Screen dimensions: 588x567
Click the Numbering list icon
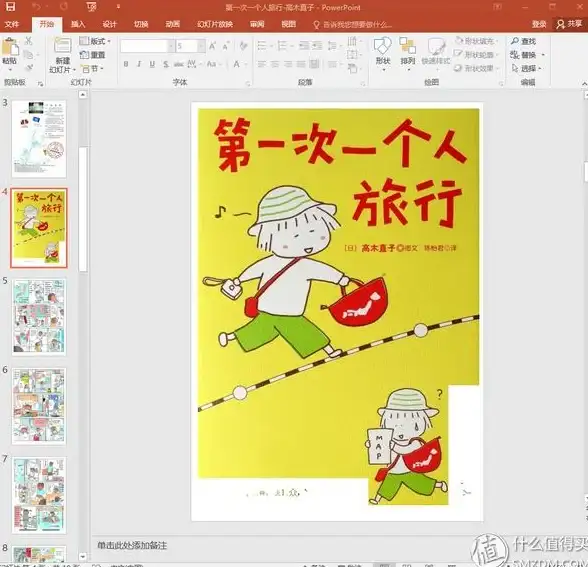pos(282,46)
